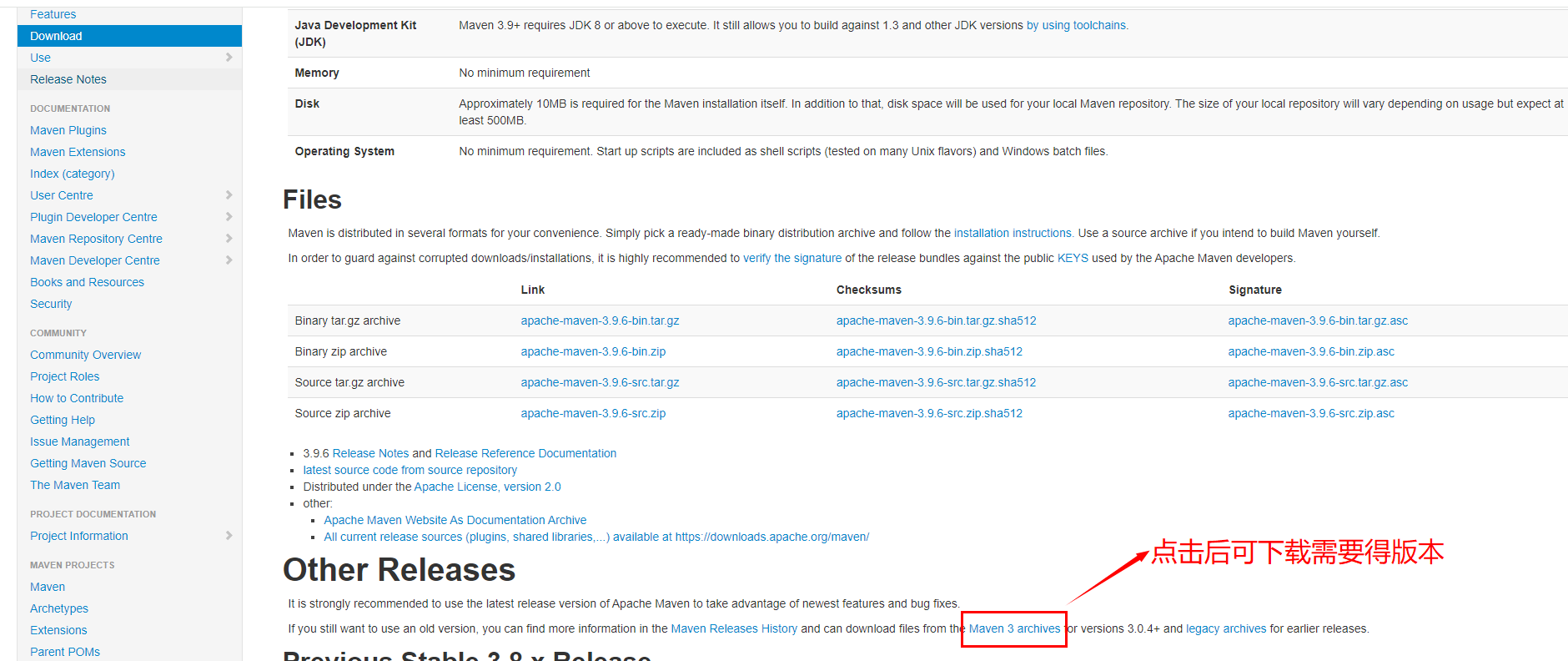Download apache-maven-3.9.6-src.tar.gz
This screenshot has height=661, width=1568.
[600, 382]
